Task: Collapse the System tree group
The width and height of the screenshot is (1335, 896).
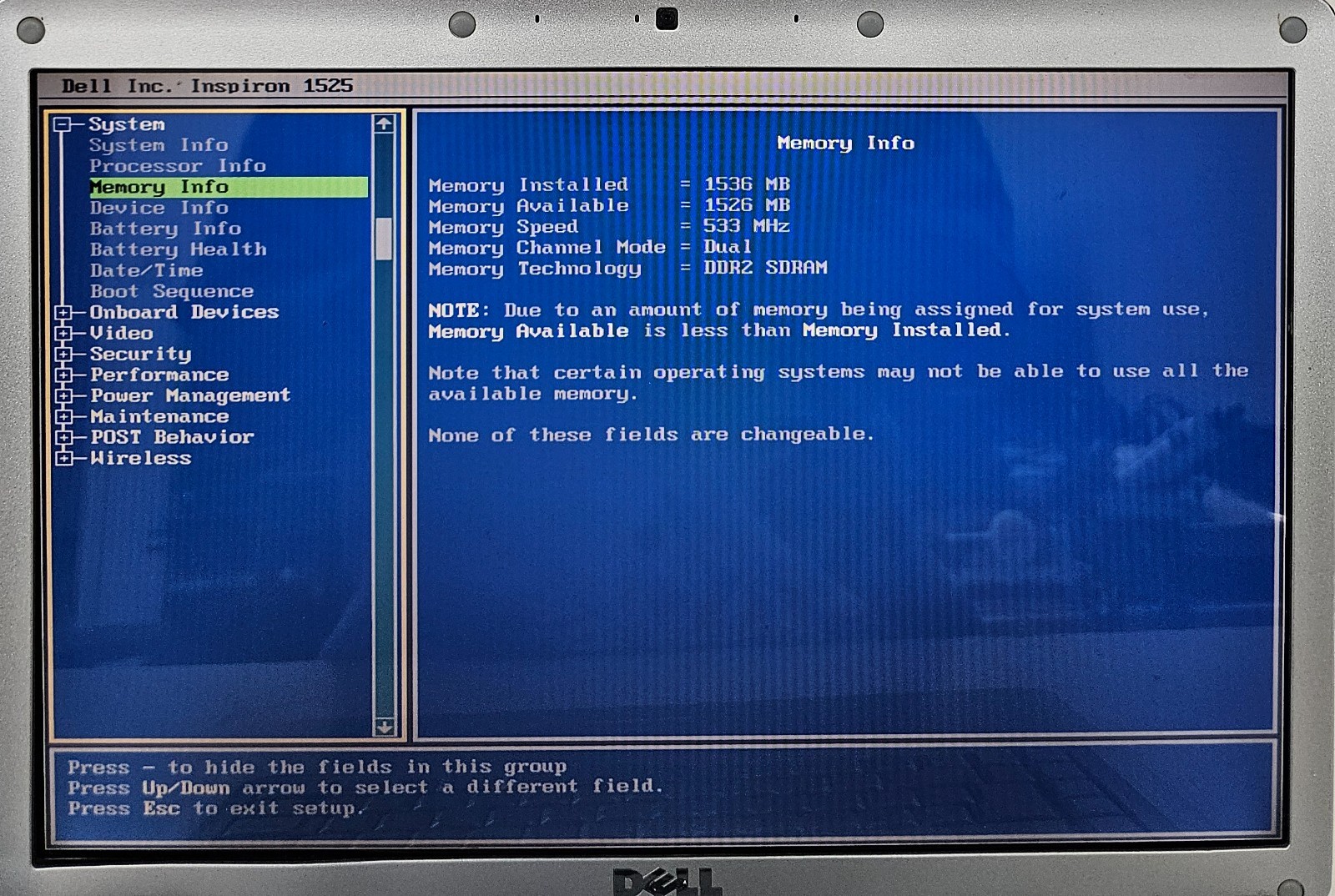Action: point(63,125)
